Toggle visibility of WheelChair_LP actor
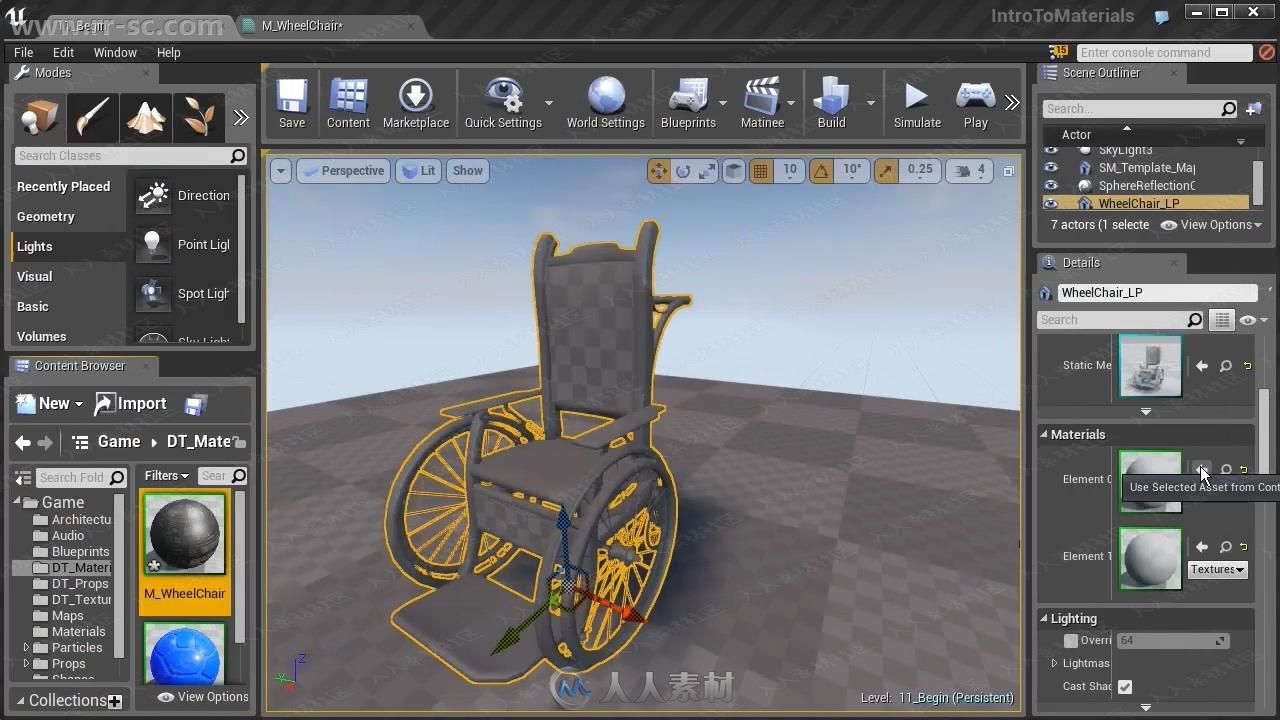 click(1051, 203)
